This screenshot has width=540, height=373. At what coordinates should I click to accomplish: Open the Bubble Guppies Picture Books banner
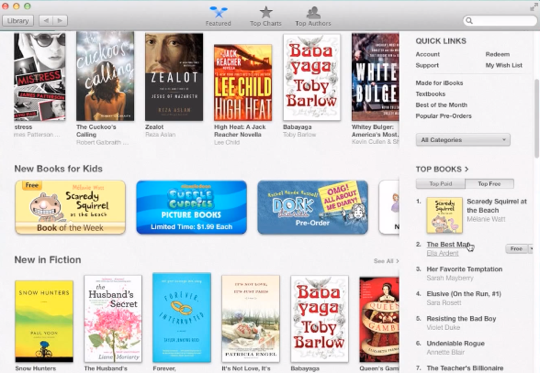pyautogui.click(x=191, y=207)
